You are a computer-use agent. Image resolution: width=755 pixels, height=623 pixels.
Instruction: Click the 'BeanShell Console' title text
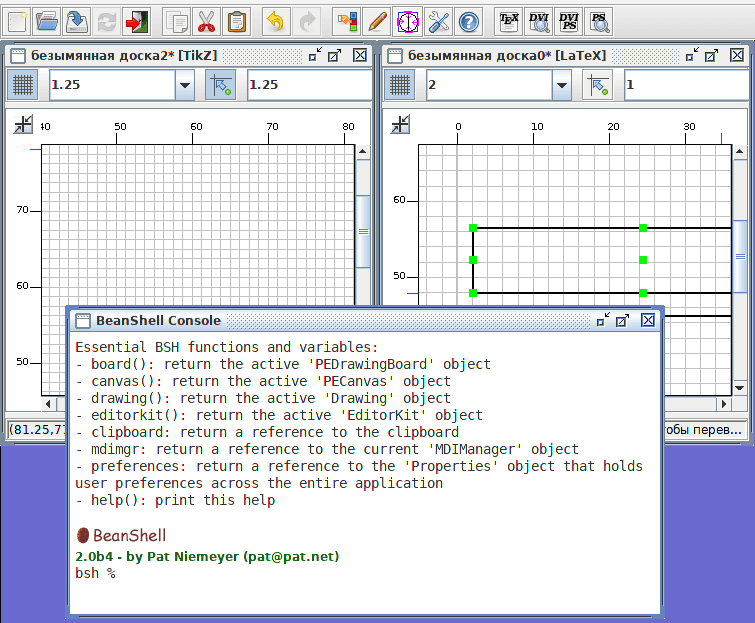tap(158, 321)
